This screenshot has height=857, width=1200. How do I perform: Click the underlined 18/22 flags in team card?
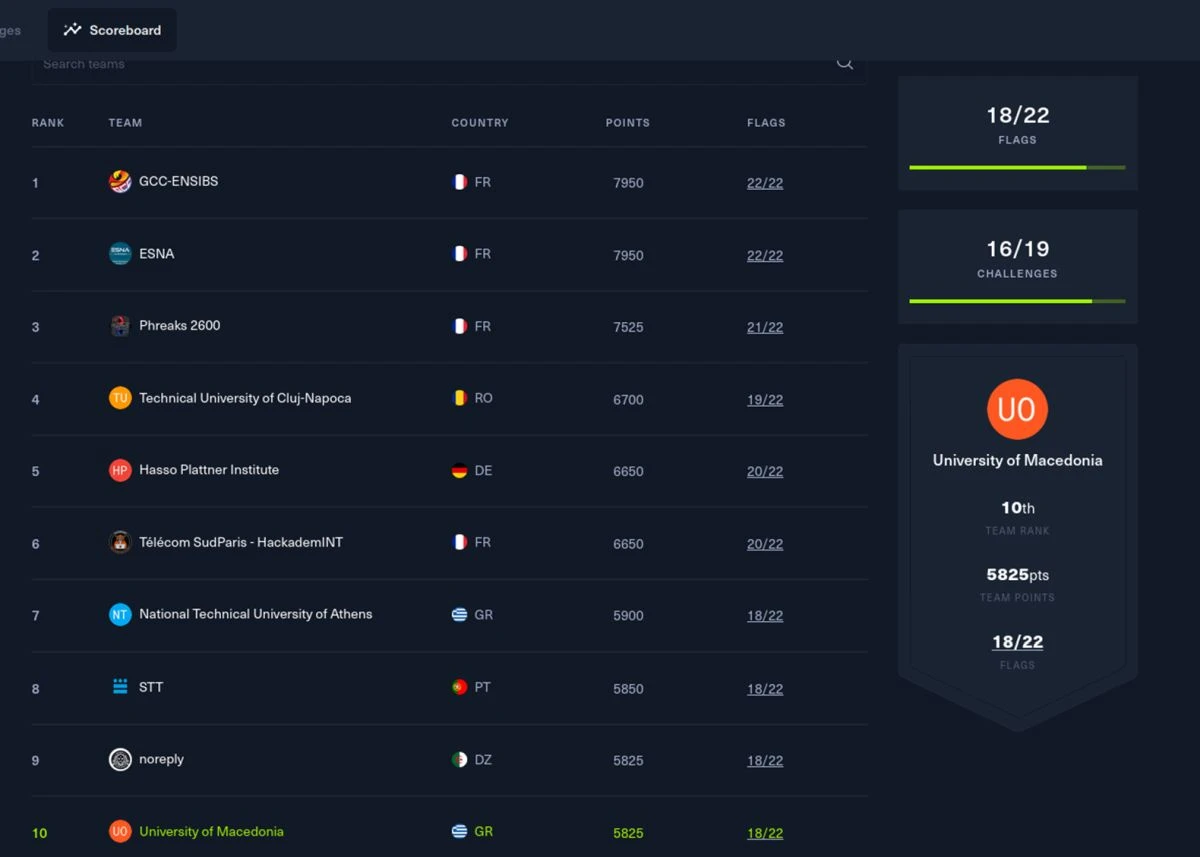pos(1017,642)
